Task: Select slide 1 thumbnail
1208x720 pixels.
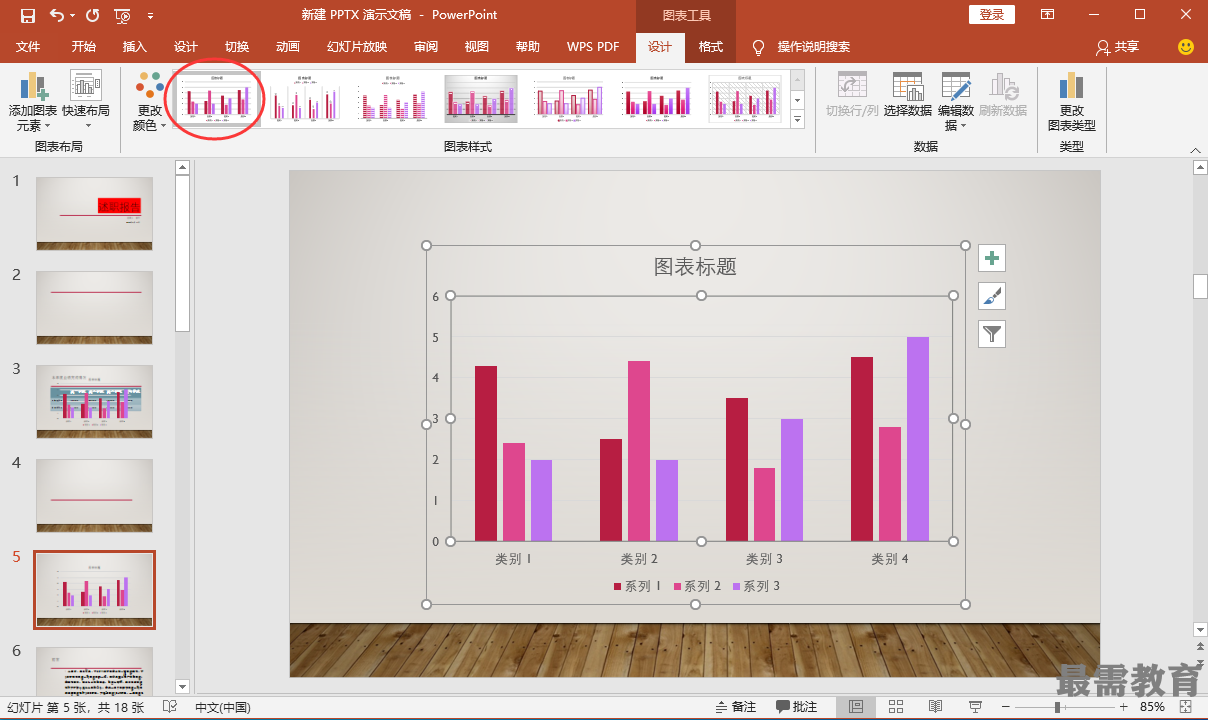Action: pos(95,213)
